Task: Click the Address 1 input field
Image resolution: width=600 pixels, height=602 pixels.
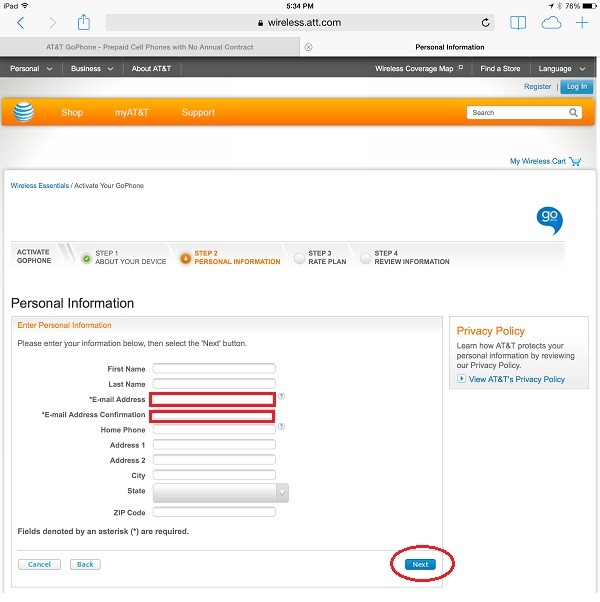Action: (214, 445)
